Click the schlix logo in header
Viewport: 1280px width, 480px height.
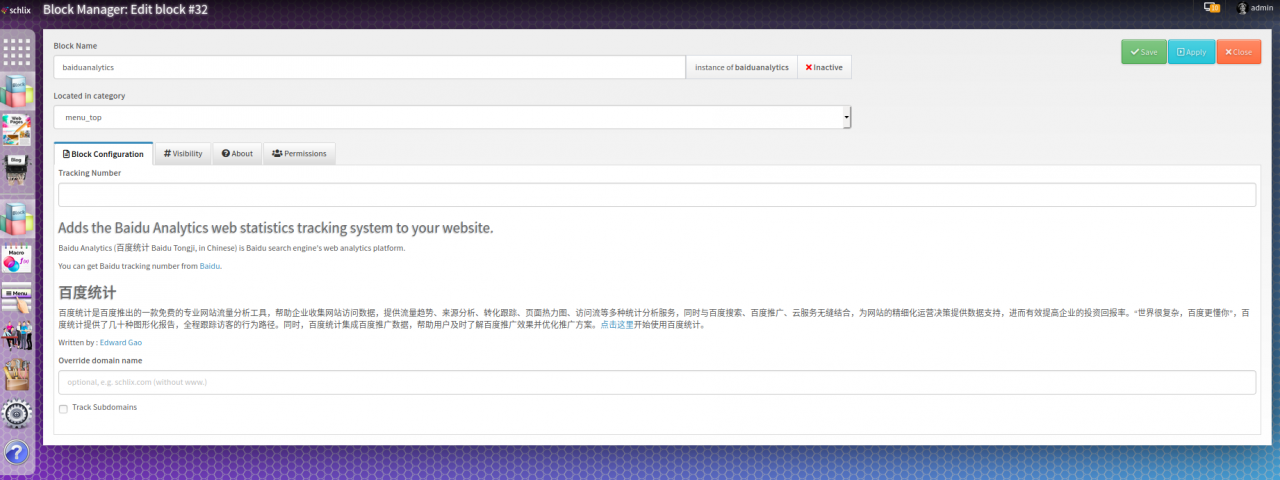[x=16, y=9]
